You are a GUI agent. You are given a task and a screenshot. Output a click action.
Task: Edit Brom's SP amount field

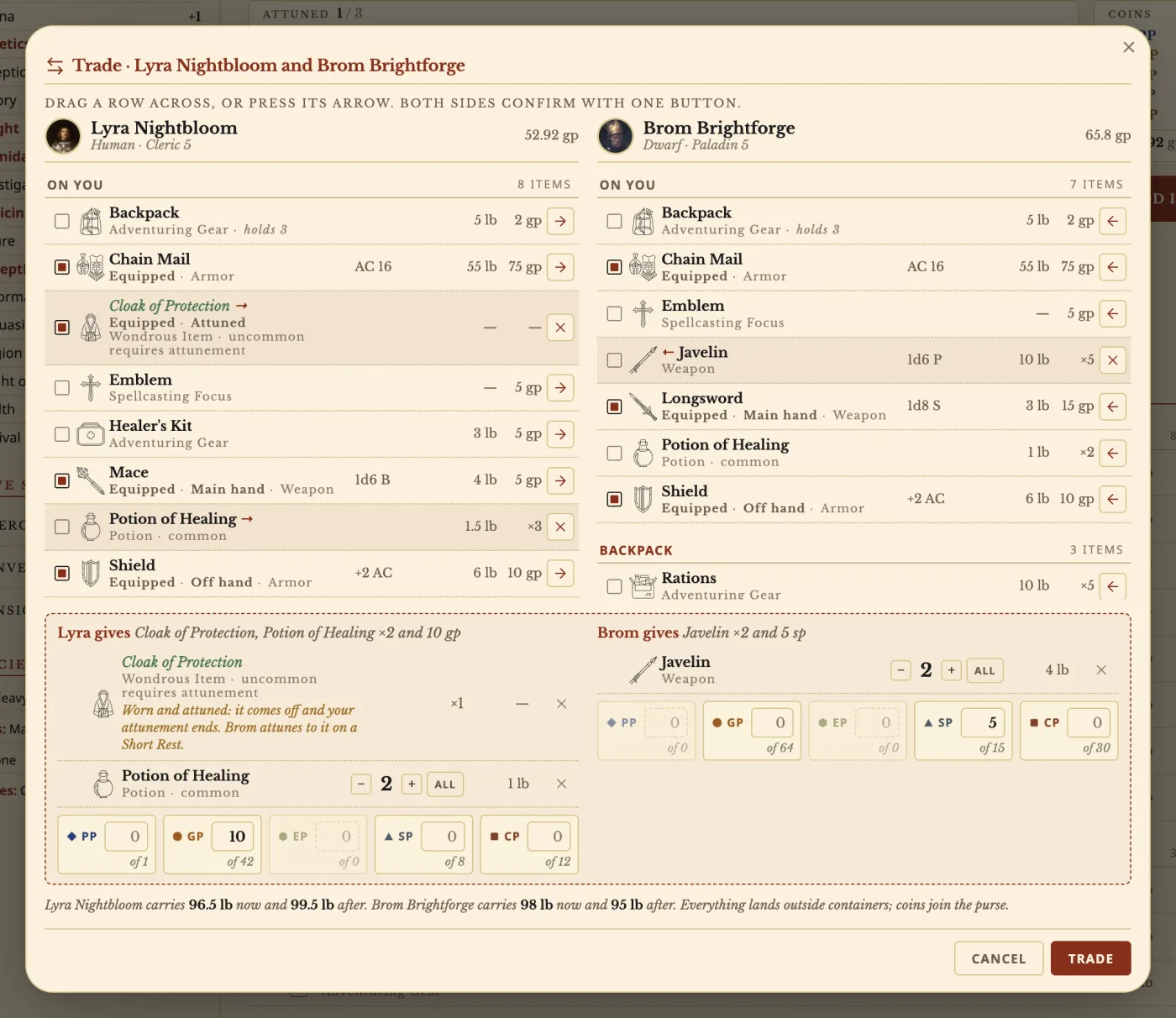(984, 722)
